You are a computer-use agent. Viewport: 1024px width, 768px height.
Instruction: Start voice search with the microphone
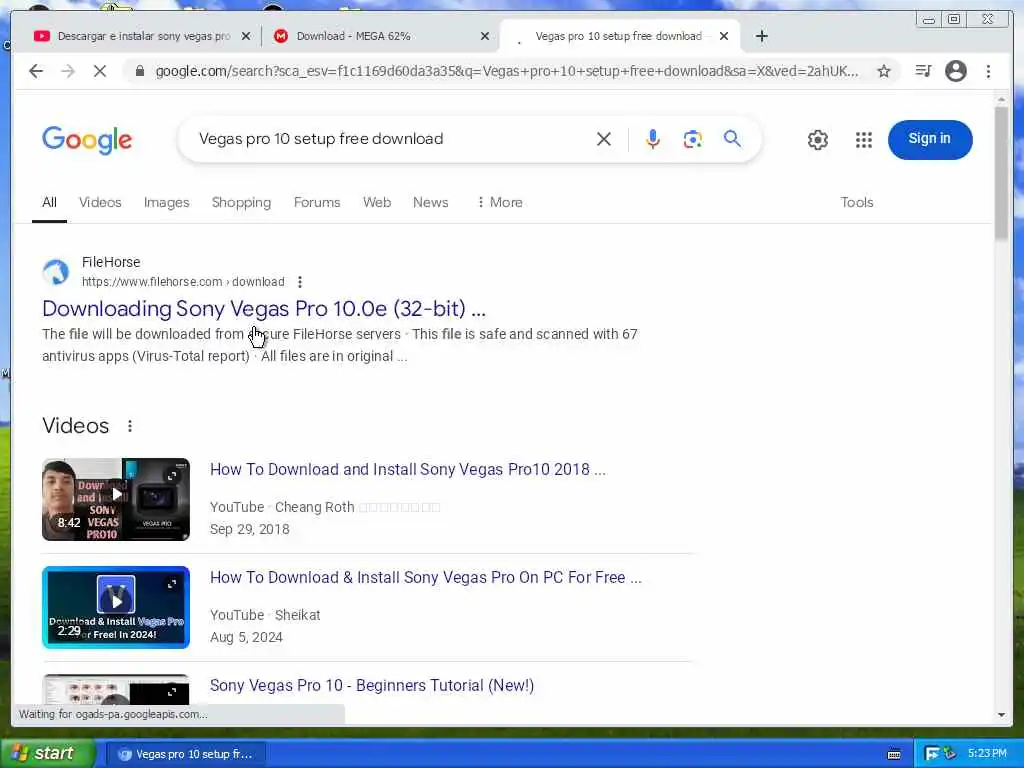[x=652, y=138]
